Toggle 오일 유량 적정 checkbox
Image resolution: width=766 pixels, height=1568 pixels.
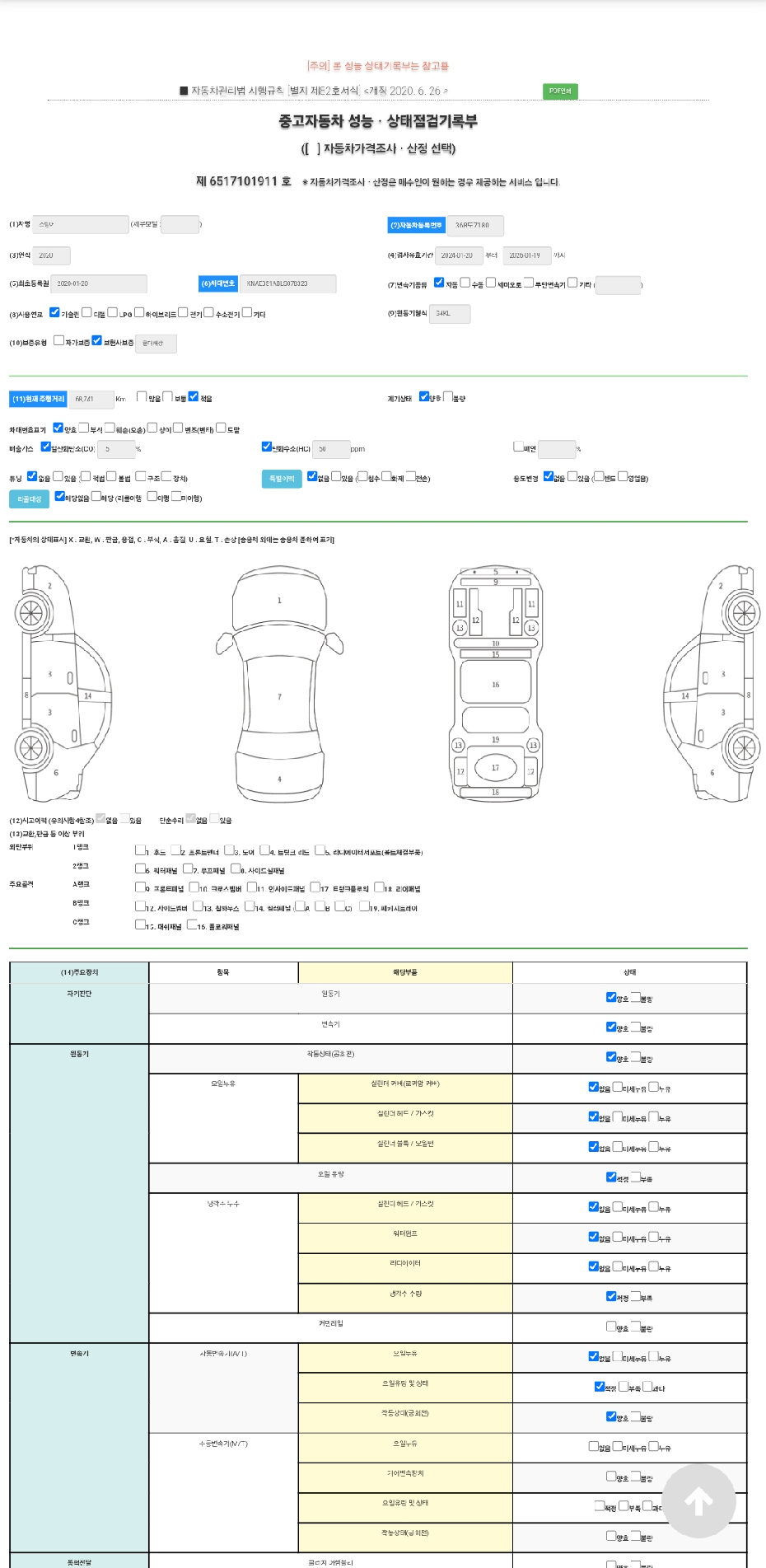[x=611, y=1177]
